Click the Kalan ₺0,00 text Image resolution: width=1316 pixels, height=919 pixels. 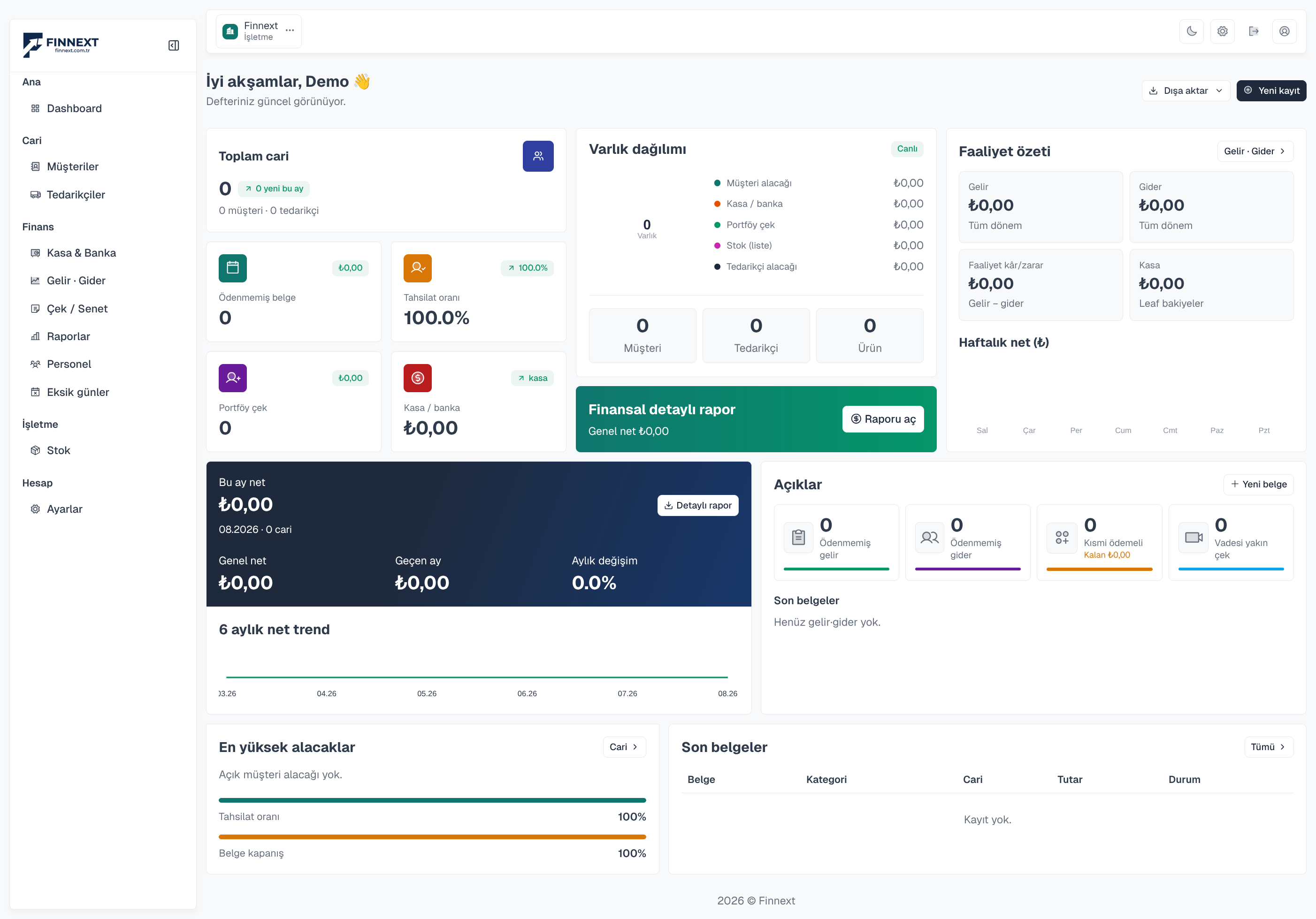[x=1106, y=555]
